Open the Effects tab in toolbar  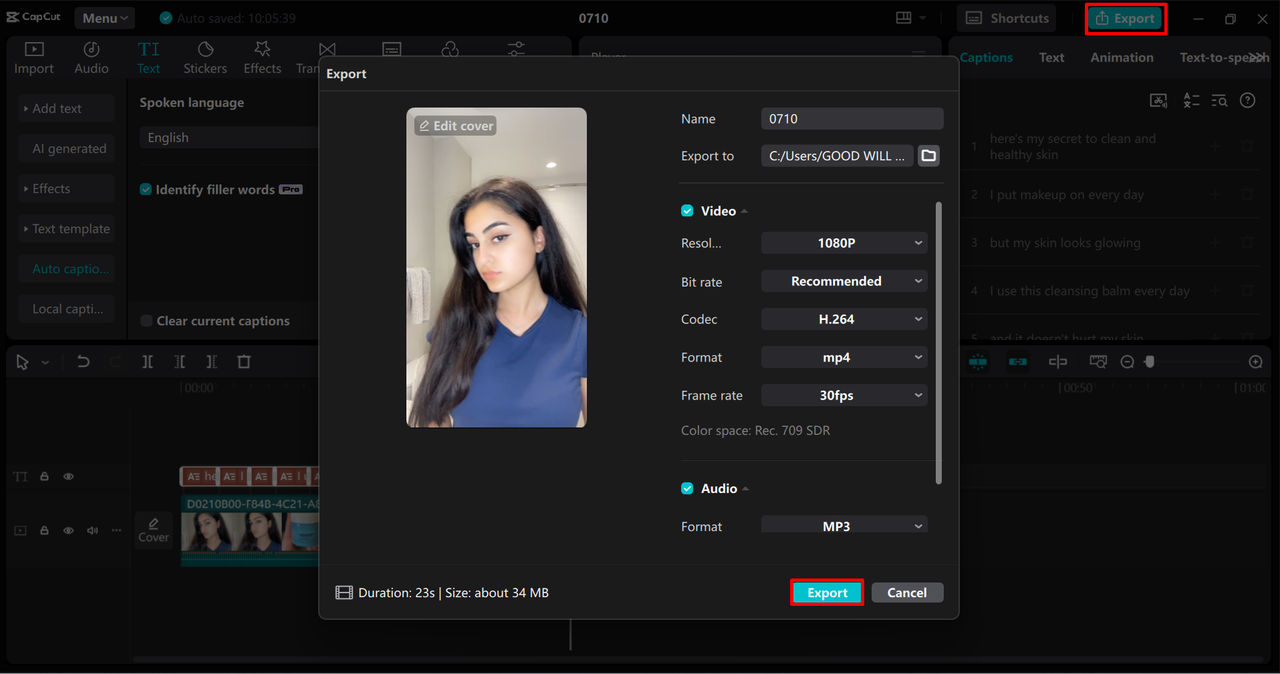[x=262, y=58]
